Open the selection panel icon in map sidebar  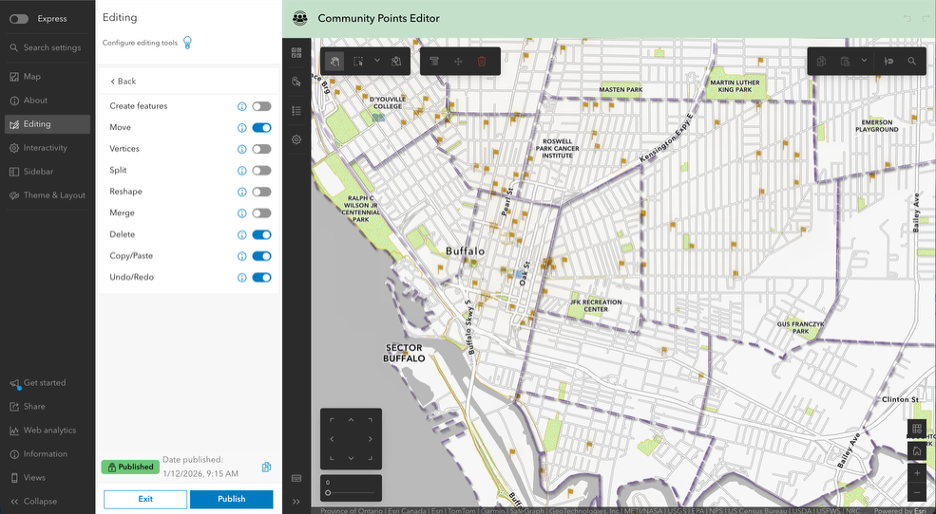pos(297,82)
